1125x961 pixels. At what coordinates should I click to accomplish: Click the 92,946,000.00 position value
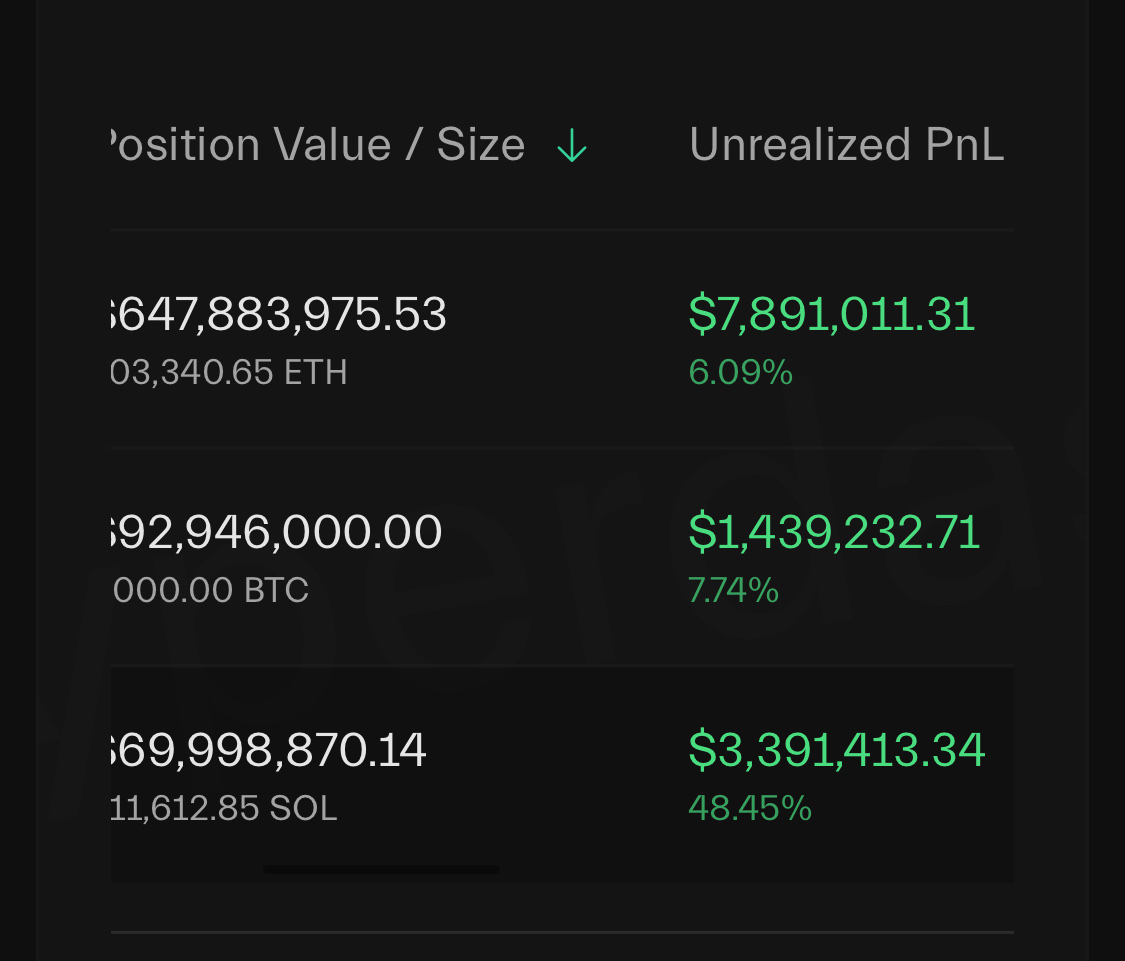[x=274, y=532]
